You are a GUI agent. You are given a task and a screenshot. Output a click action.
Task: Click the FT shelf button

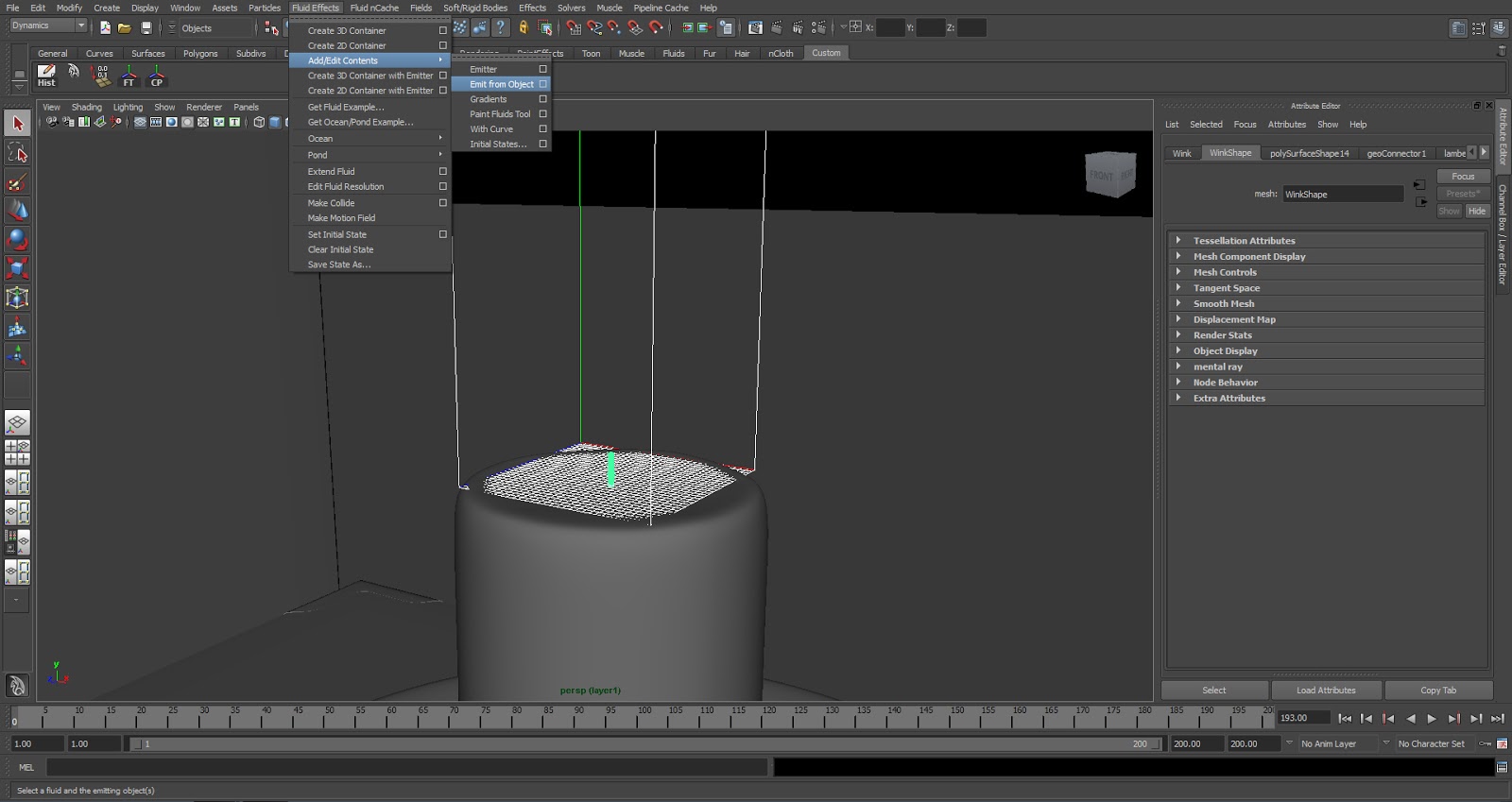(x=129, y=76)
